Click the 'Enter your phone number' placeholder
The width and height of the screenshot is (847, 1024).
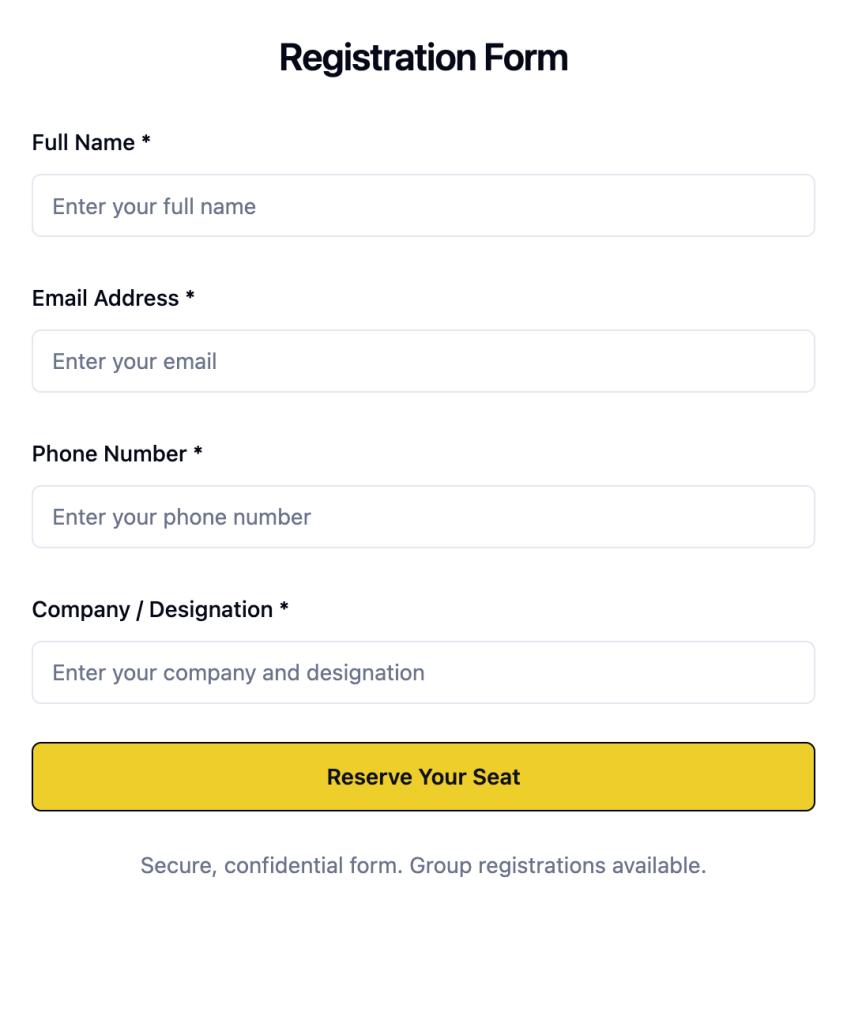click(x=181, y=518)
